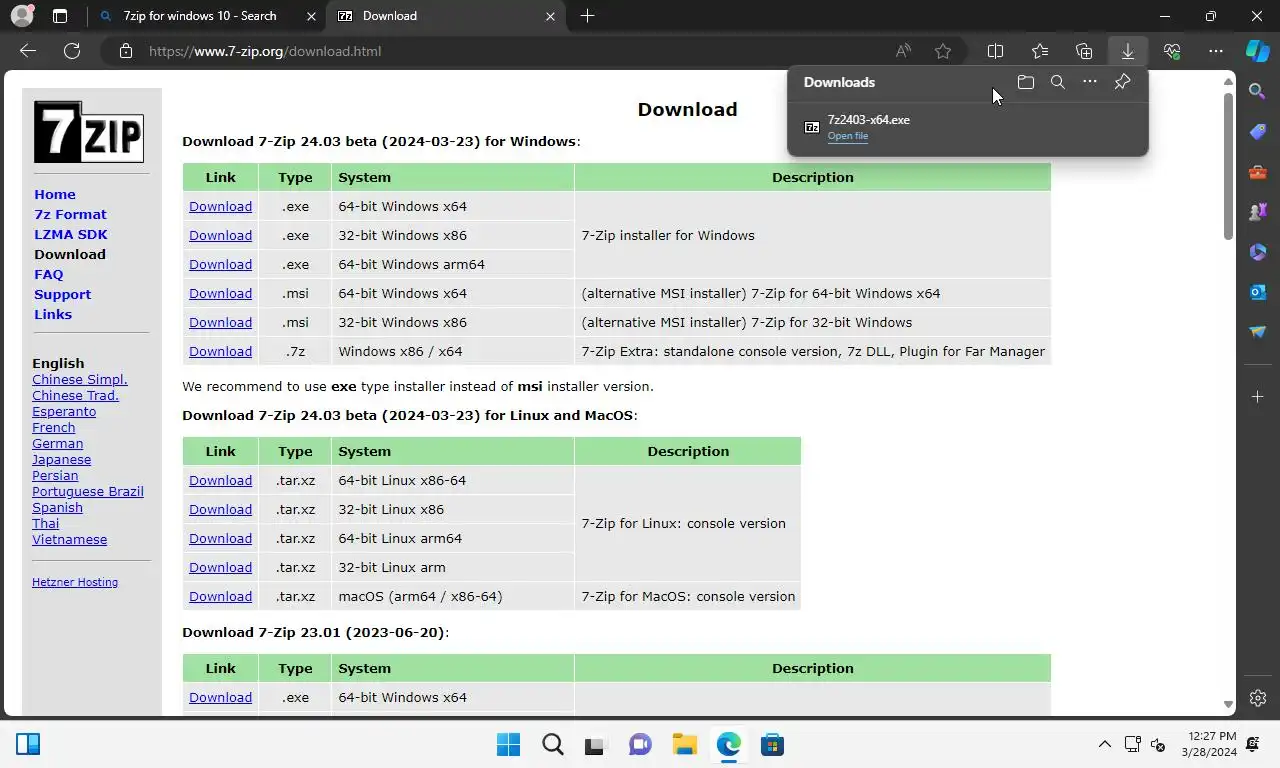Screen dimensions: 1280x768
Task: Open Edge sidebar settings gear
Action: click(1258, 698)
